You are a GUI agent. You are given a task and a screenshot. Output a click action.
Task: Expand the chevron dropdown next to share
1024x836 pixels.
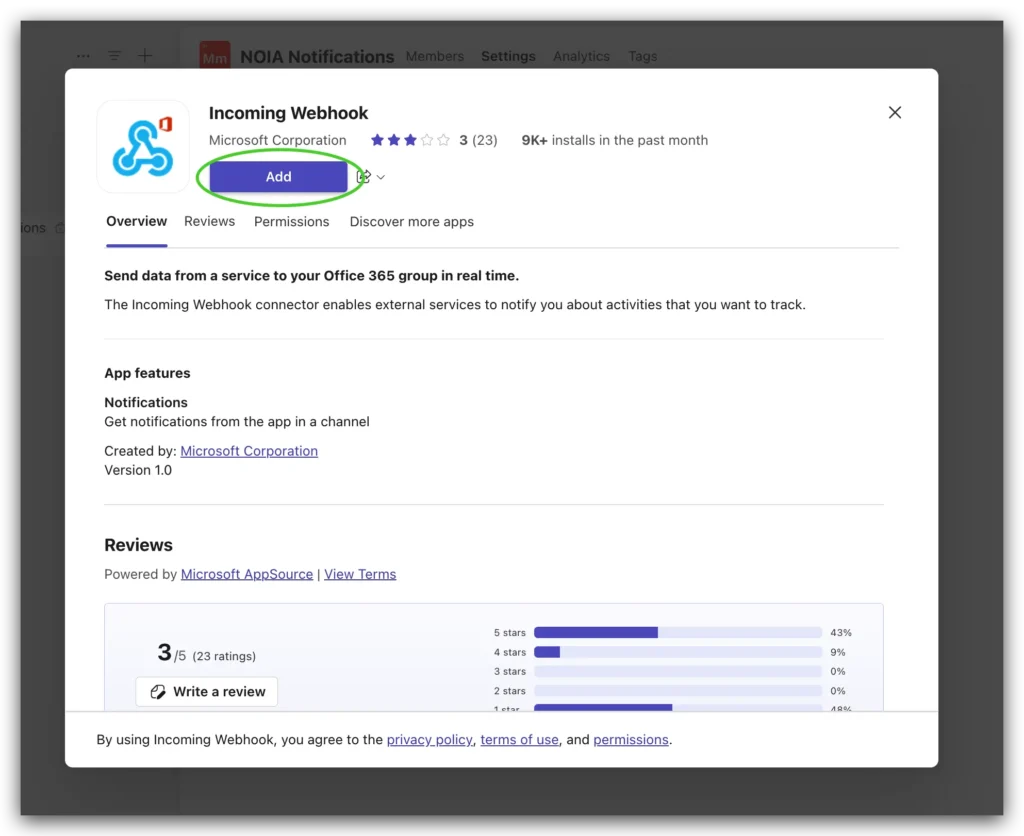381,178
